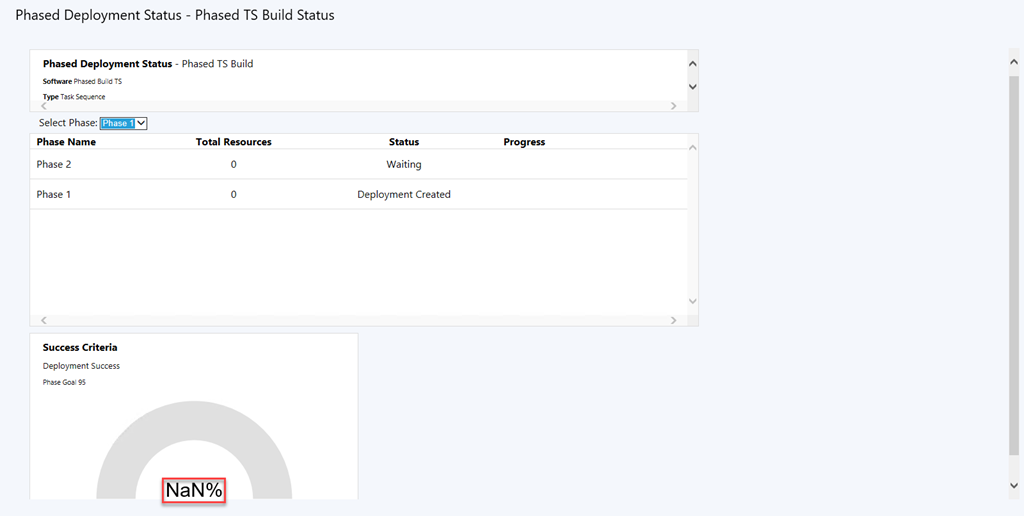Click scroll-left arrow below the phase table
1024x516 pixels.
(43, 320)
